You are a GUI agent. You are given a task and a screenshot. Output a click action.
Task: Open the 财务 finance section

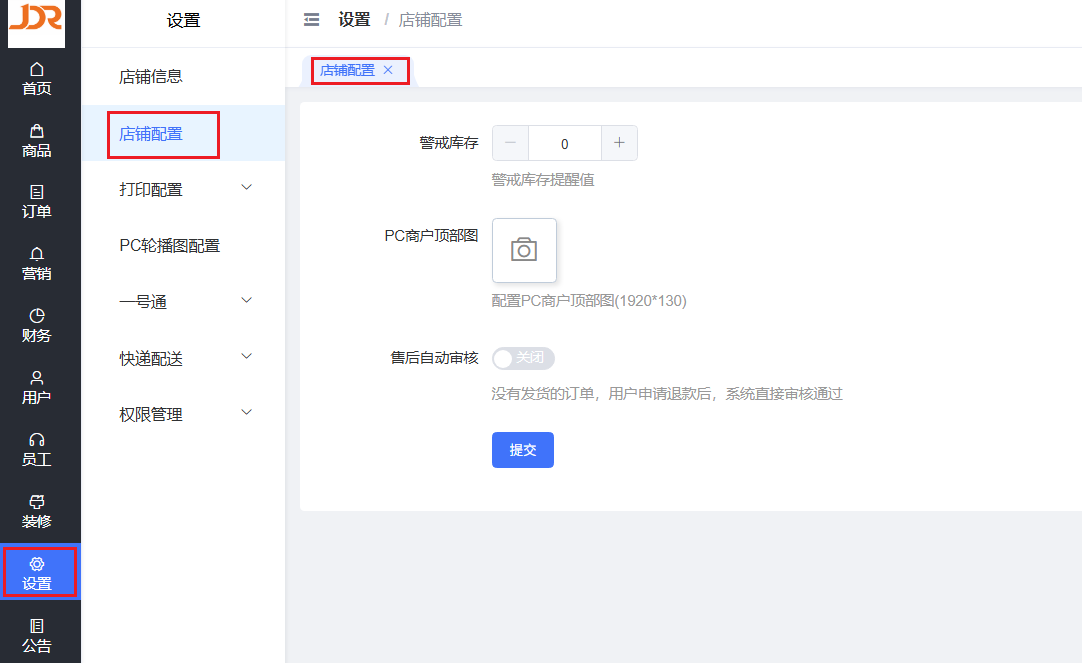[x=37, y=326]
